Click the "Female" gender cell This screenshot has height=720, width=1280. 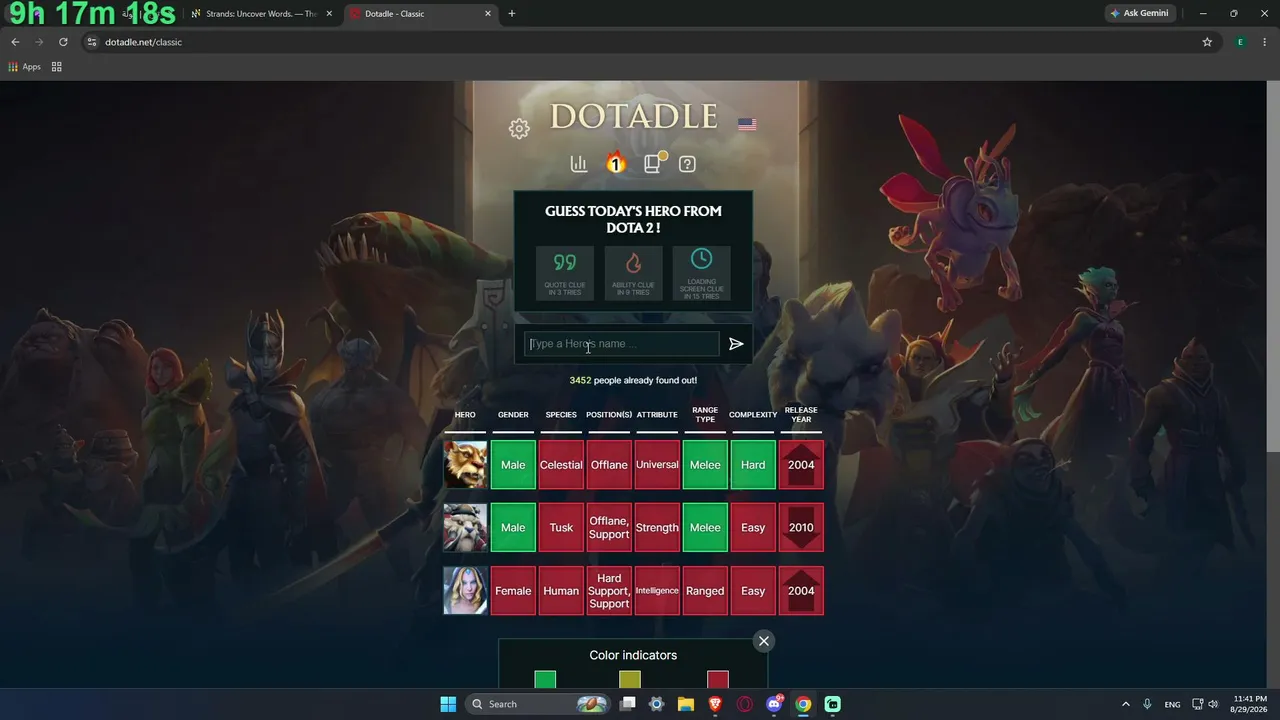click(x=513, y=591)
